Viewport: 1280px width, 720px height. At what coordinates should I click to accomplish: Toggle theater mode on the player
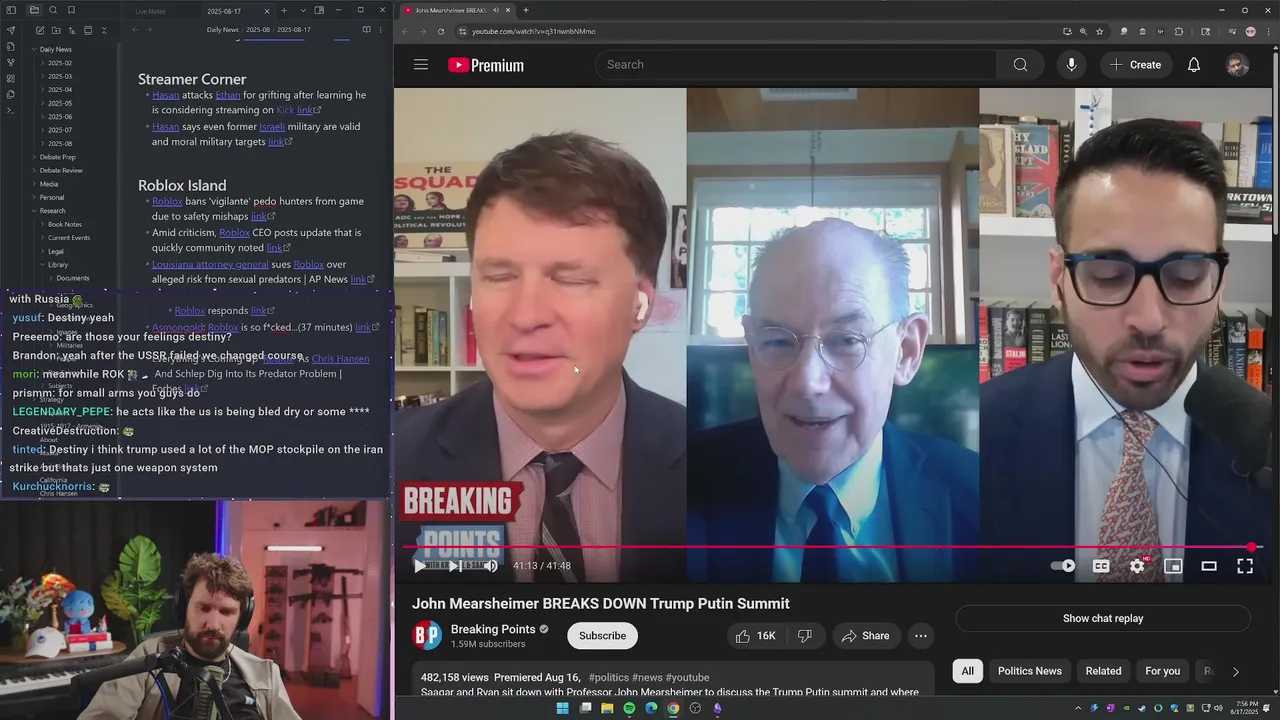pos(1209,566)
